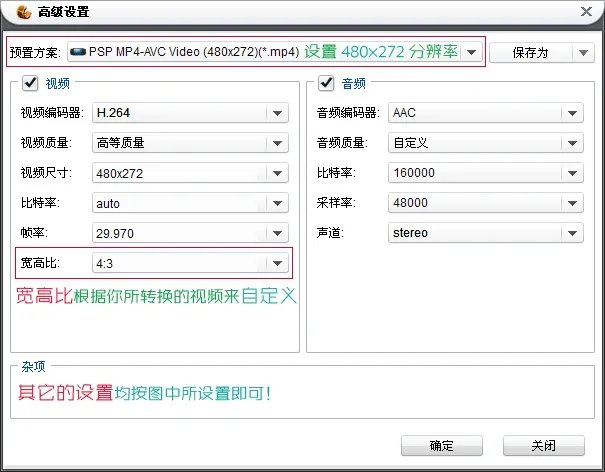Open the 音频编码器 AAC dropdown arrow
The height and width of the screenshot is (472, 605).
pyautogui.click(x=572, y=113)
